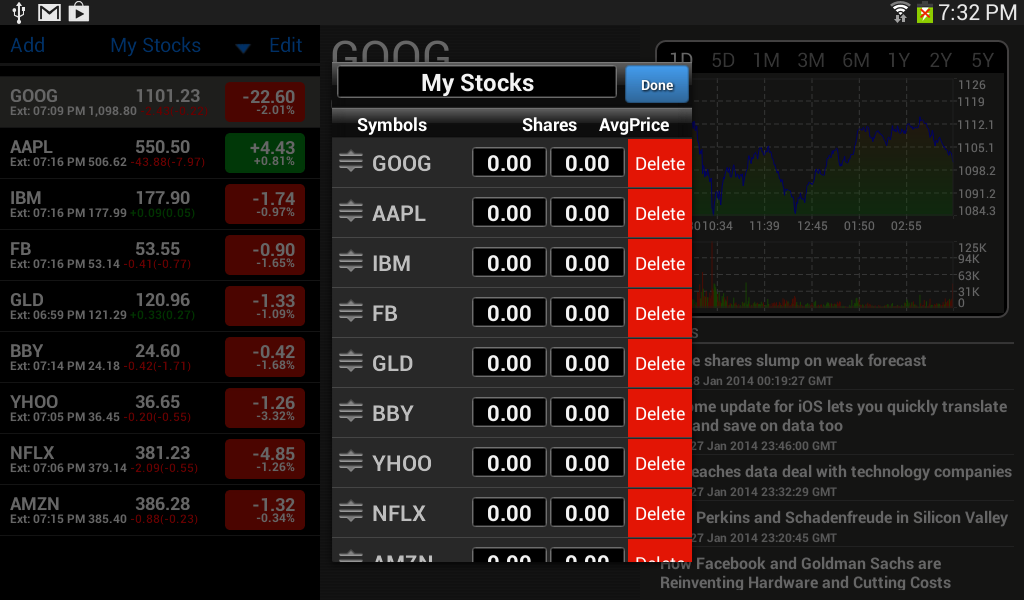Viewport: 1024px width, 600px height.
Task: Tap the FB row reorder handle
Action: 351,312
